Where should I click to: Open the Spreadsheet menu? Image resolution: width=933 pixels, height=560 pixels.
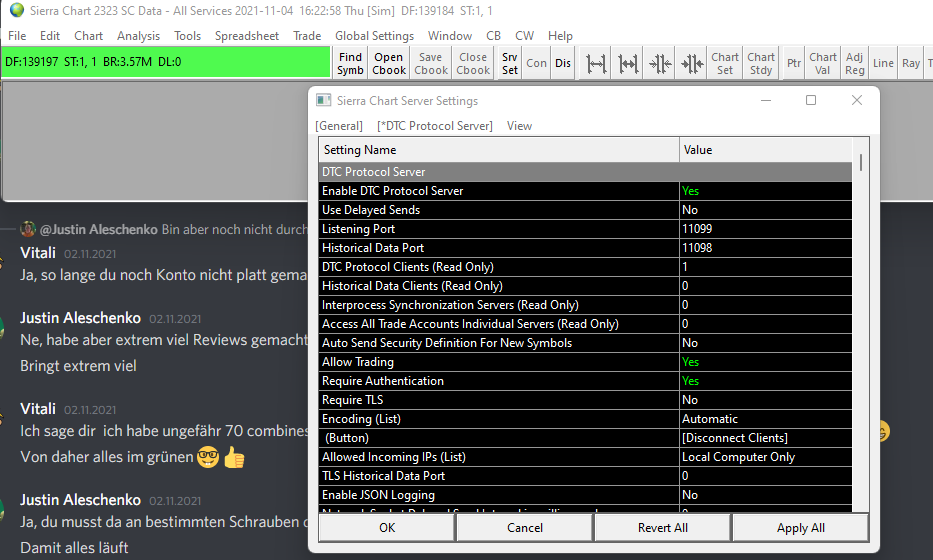tap(246, 36)
